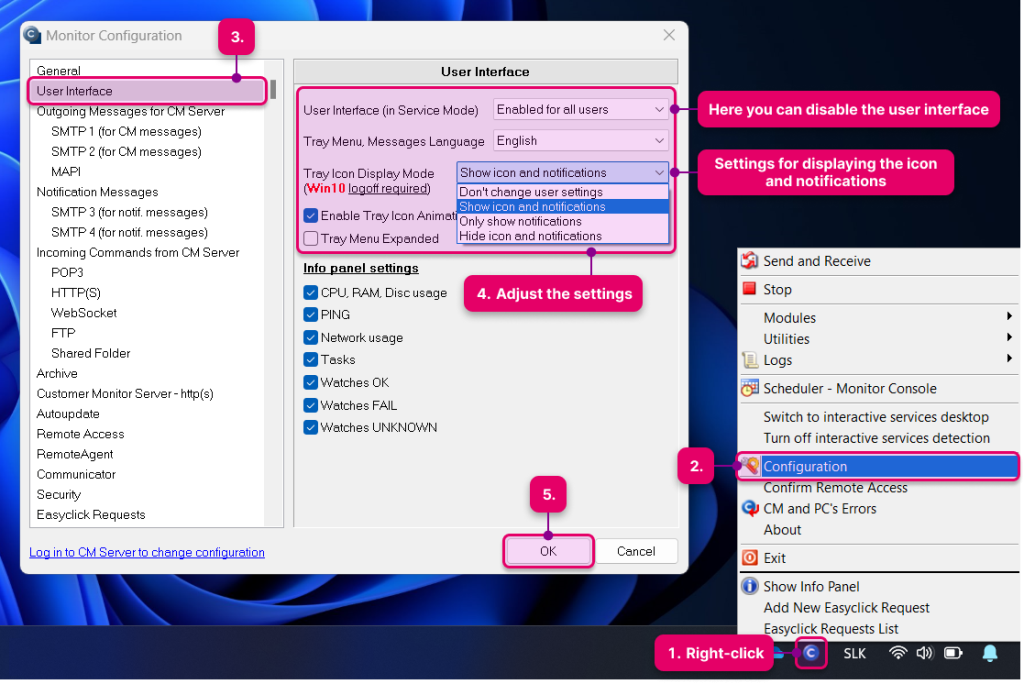
Task: Select Autoupdate tree item
Action: tap(68, 415)
